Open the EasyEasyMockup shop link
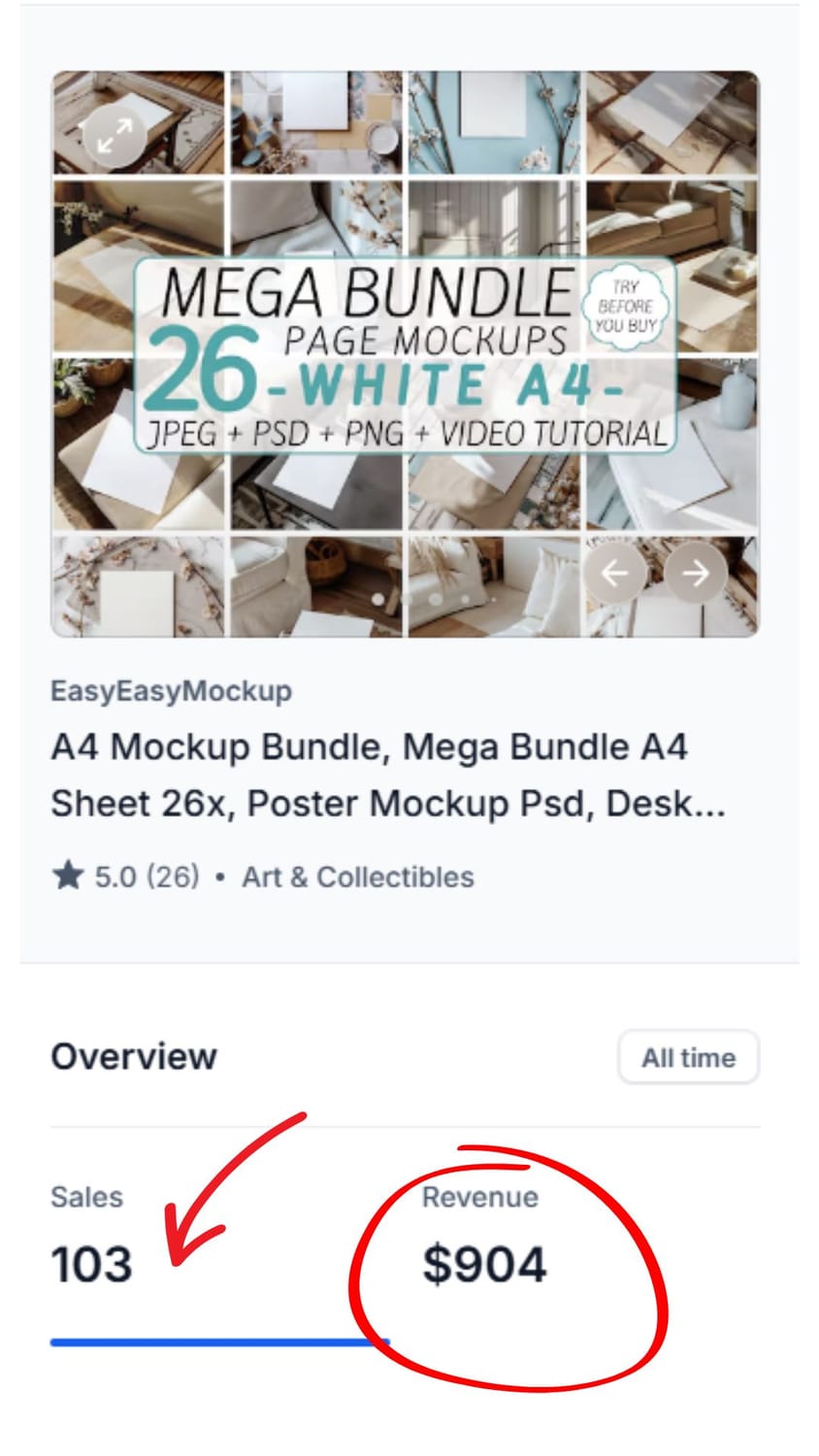The height and width of the screenshot is (1456, 819). point(171,691)
